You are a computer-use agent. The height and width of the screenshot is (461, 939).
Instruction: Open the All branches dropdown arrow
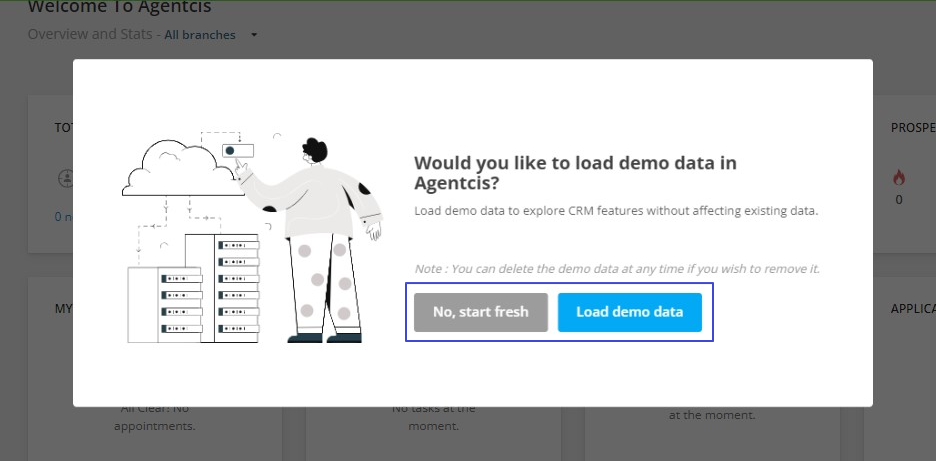[254, 35]
